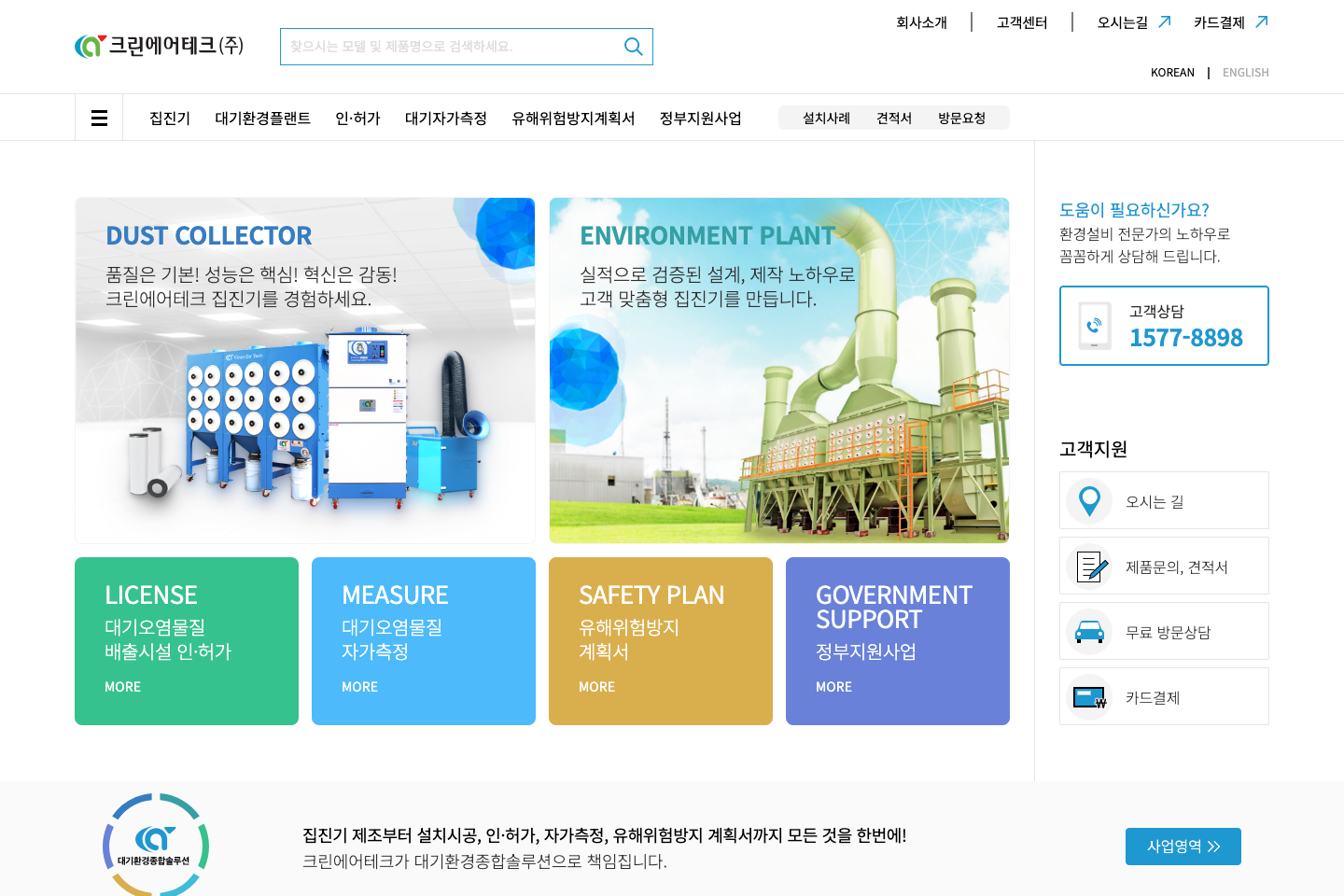Click the 크린에어테크 logo in the header
This screenshot has width=1344, height=896.
click(x=160, y=46)
